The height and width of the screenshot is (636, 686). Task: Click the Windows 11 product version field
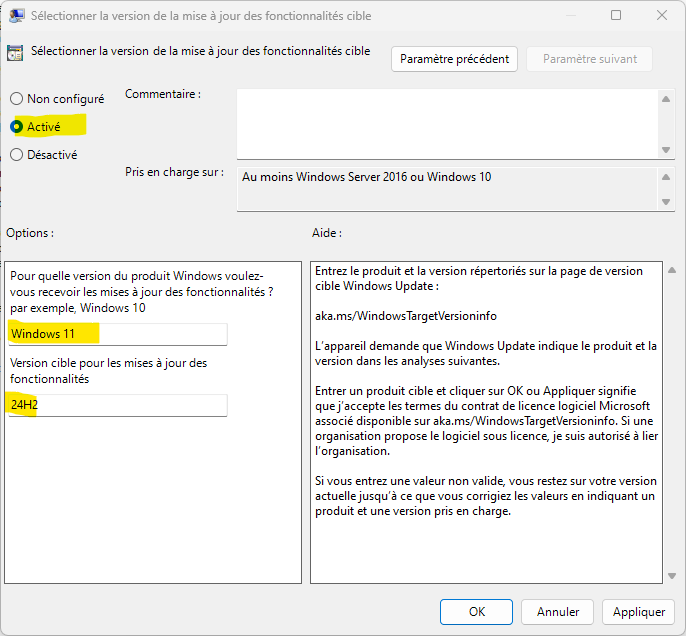(x=118, y=334)
